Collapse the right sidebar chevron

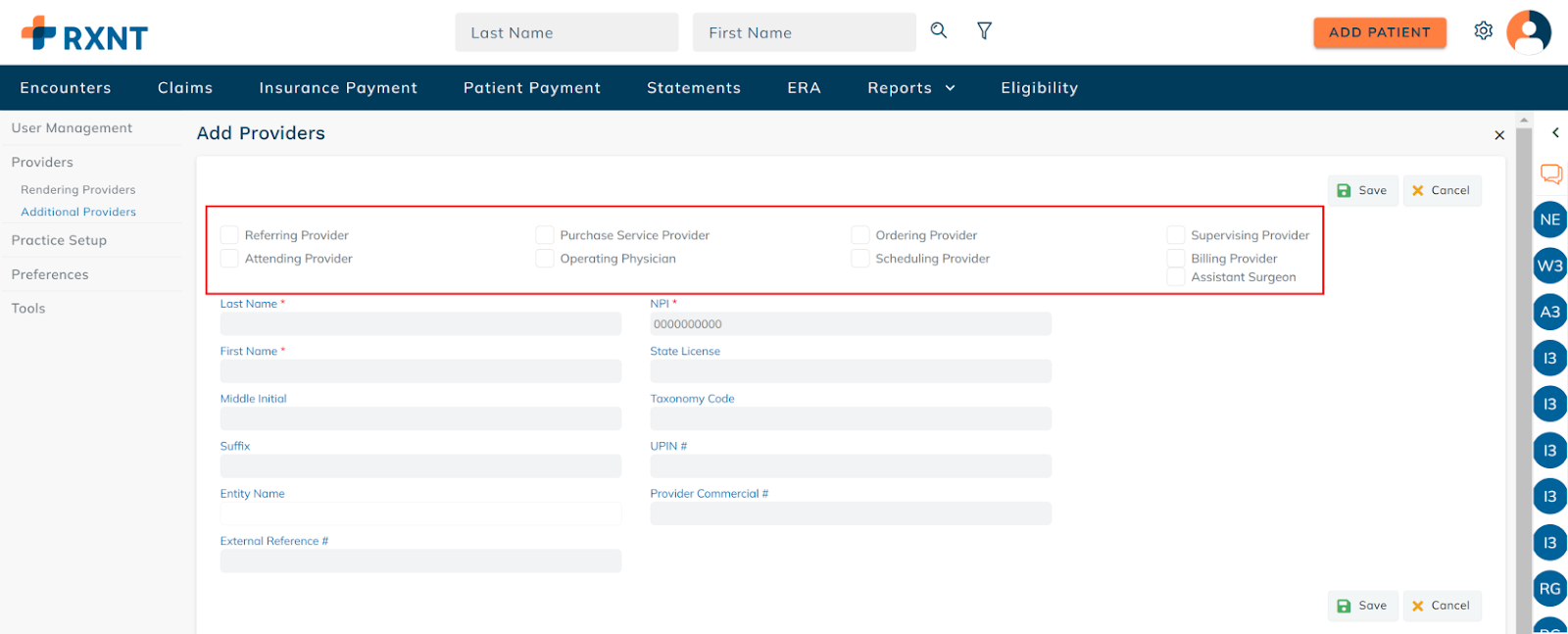tap(1555, 132)
